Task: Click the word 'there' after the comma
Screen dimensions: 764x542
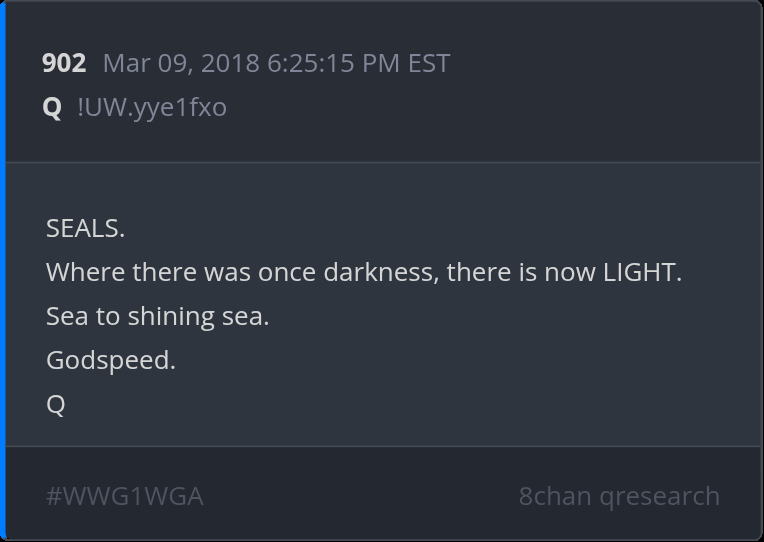Action: point(478,272)
